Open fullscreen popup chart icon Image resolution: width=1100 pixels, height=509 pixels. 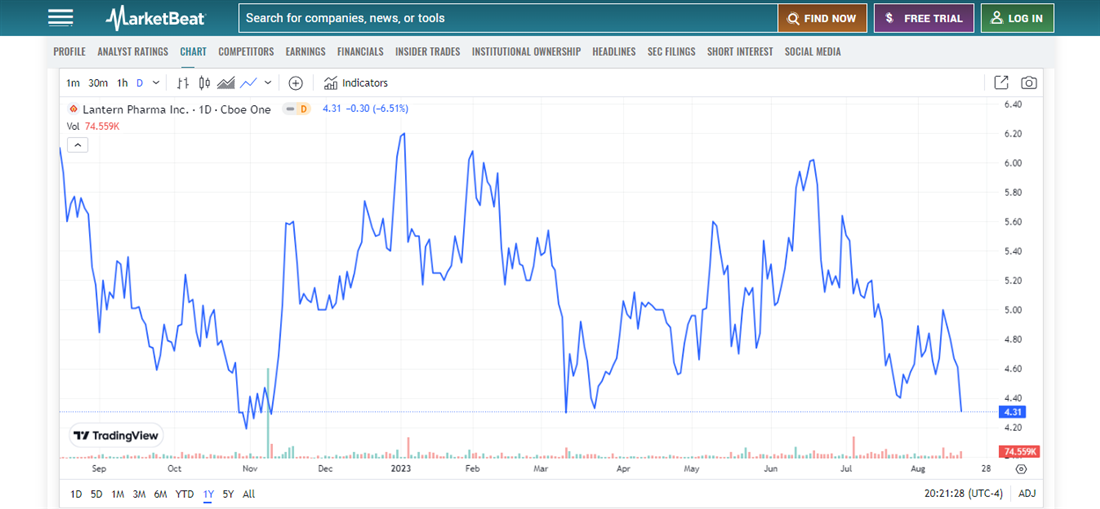click(x=1001, y=83)
